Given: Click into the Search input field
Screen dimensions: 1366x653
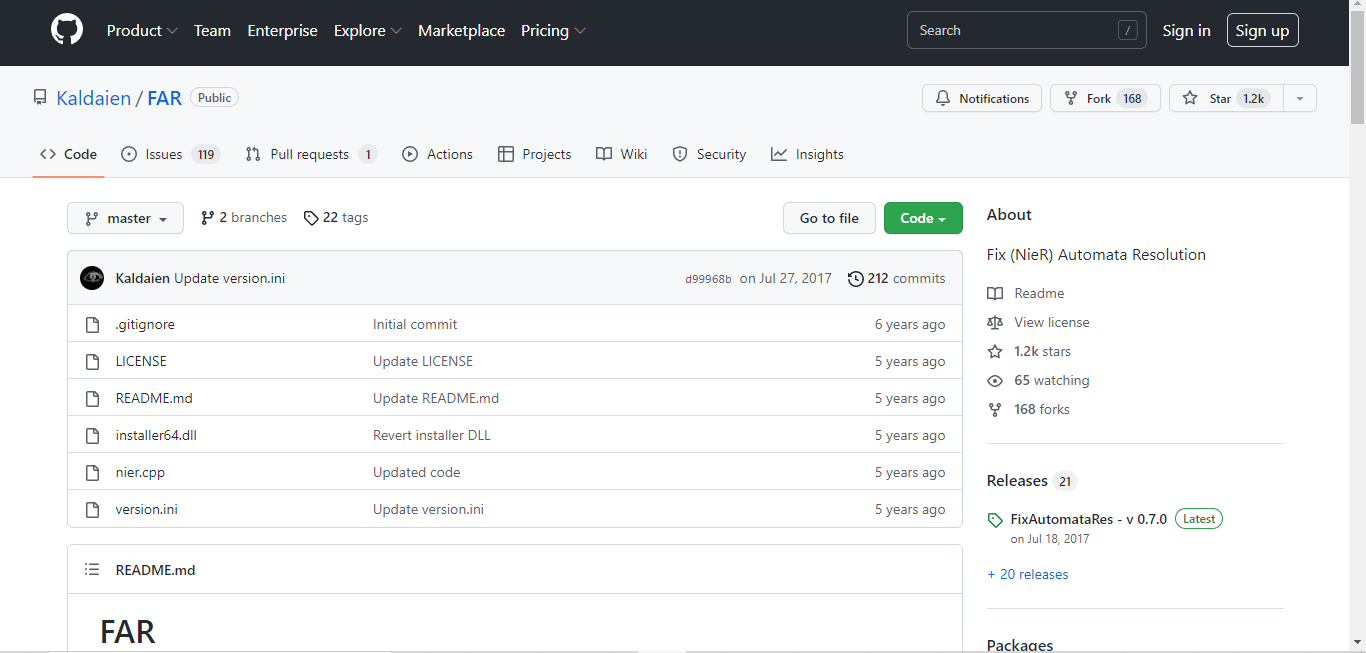Looking at the screenshot, I should pyautogui.click(x=1010, y=31).
